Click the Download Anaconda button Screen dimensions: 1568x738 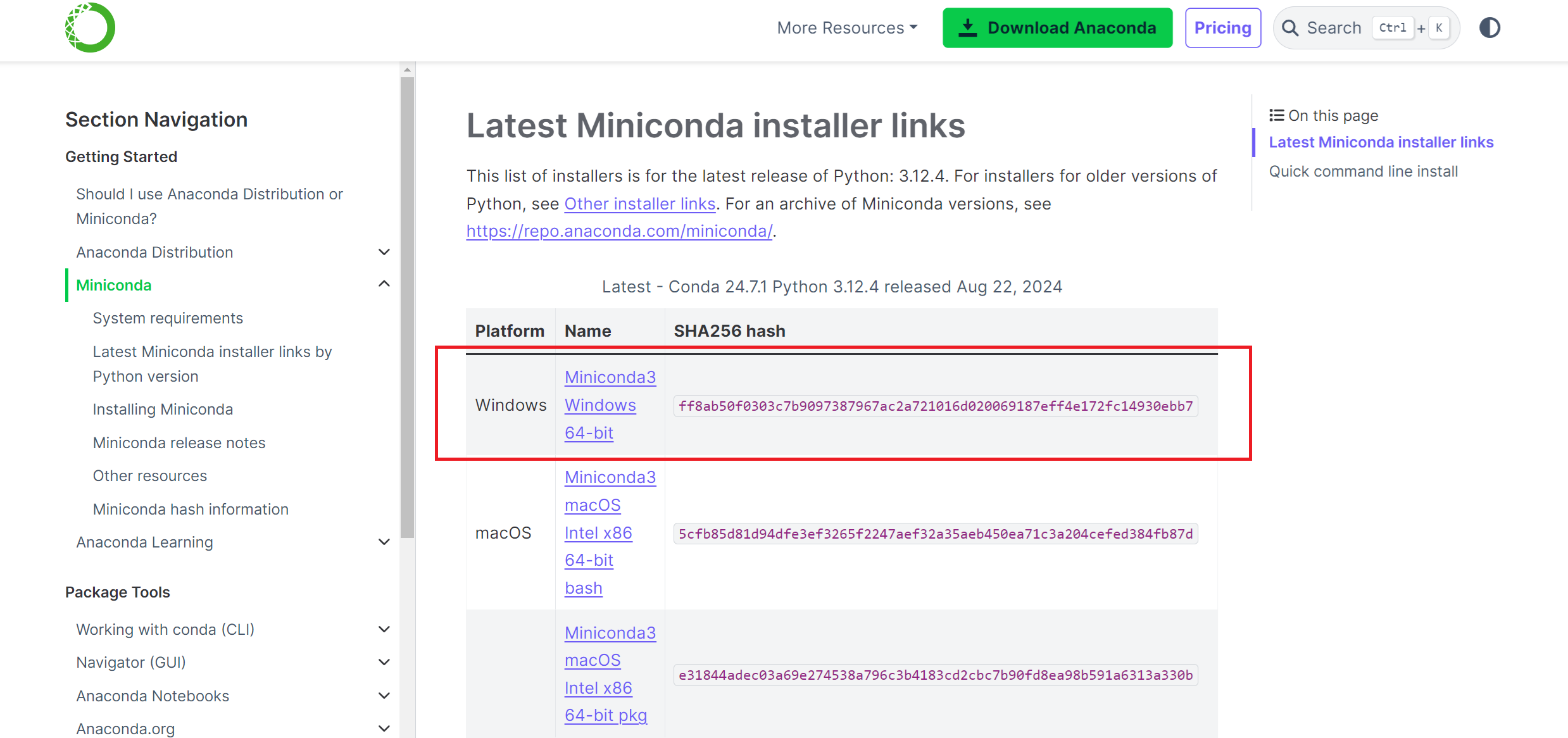[x=1057, y=28]
